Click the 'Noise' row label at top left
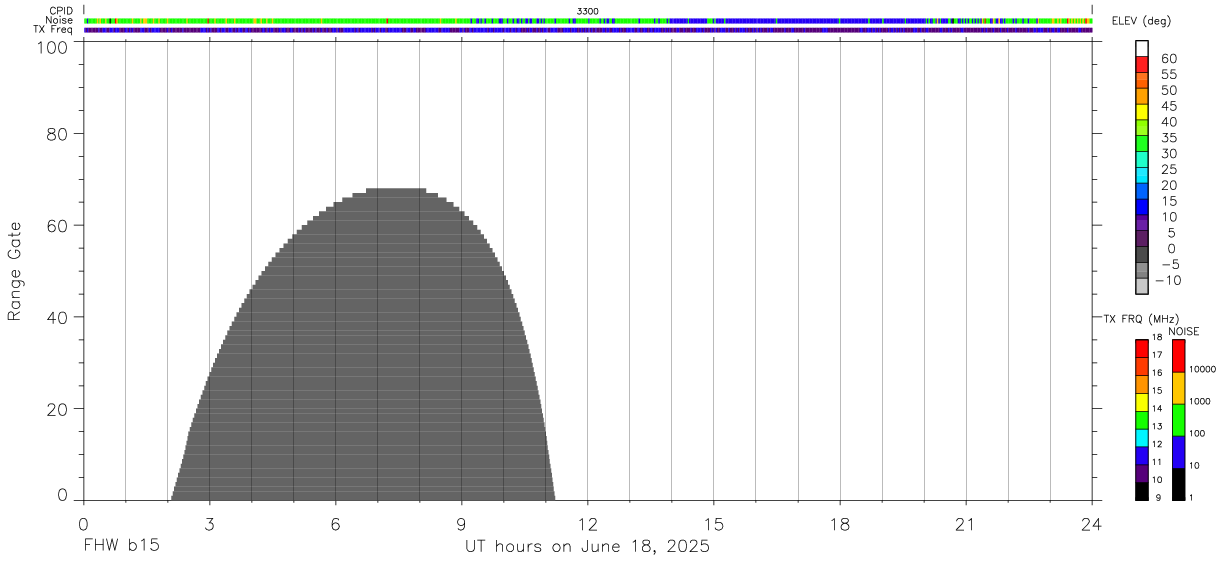 [59, 20]
